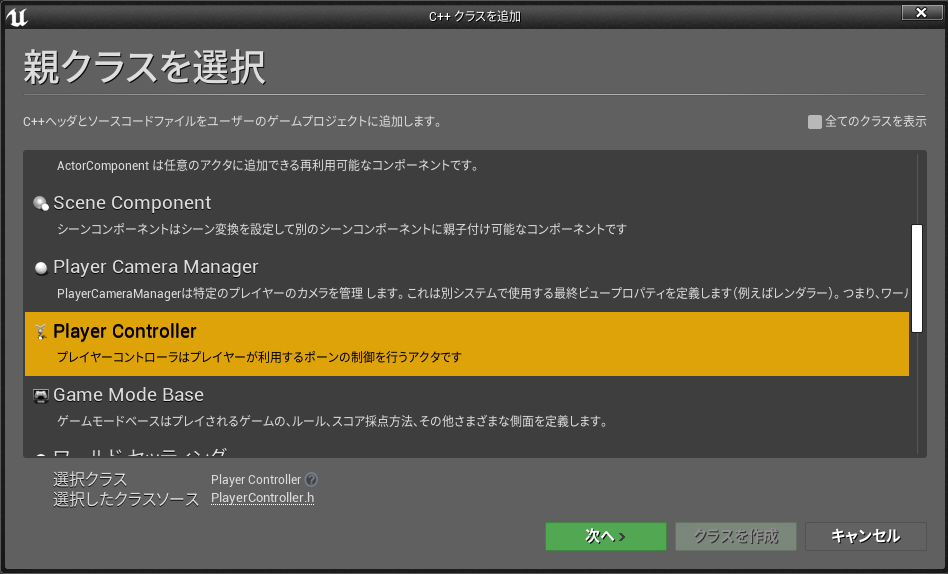Click the ActorComponent description text

(x=267, y=166)
